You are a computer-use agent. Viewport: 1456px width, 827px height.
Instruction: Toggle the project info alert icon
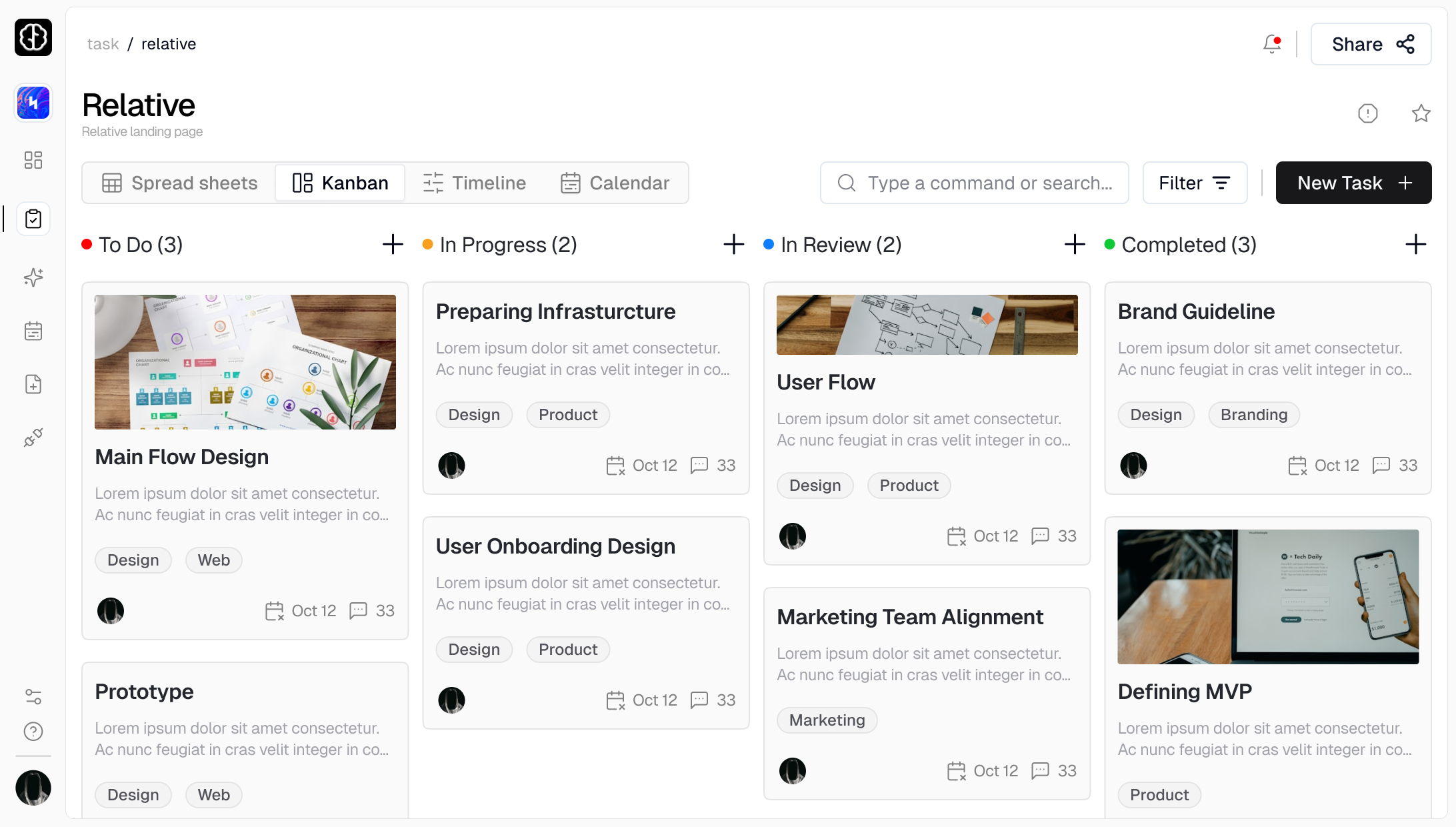point(1368,113)
